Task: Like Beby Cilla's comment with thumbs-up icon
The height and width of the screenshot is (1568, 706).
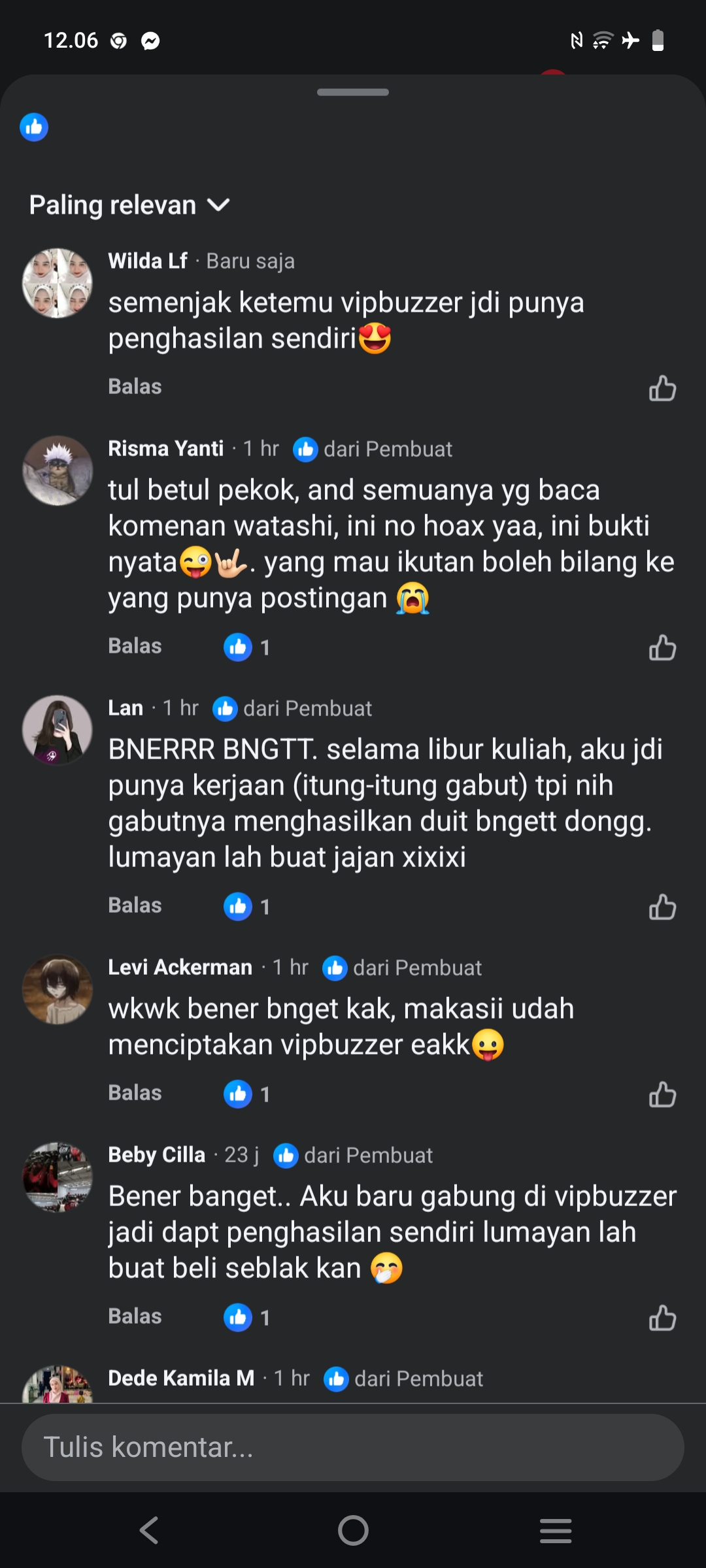Action: point(662,1317)
